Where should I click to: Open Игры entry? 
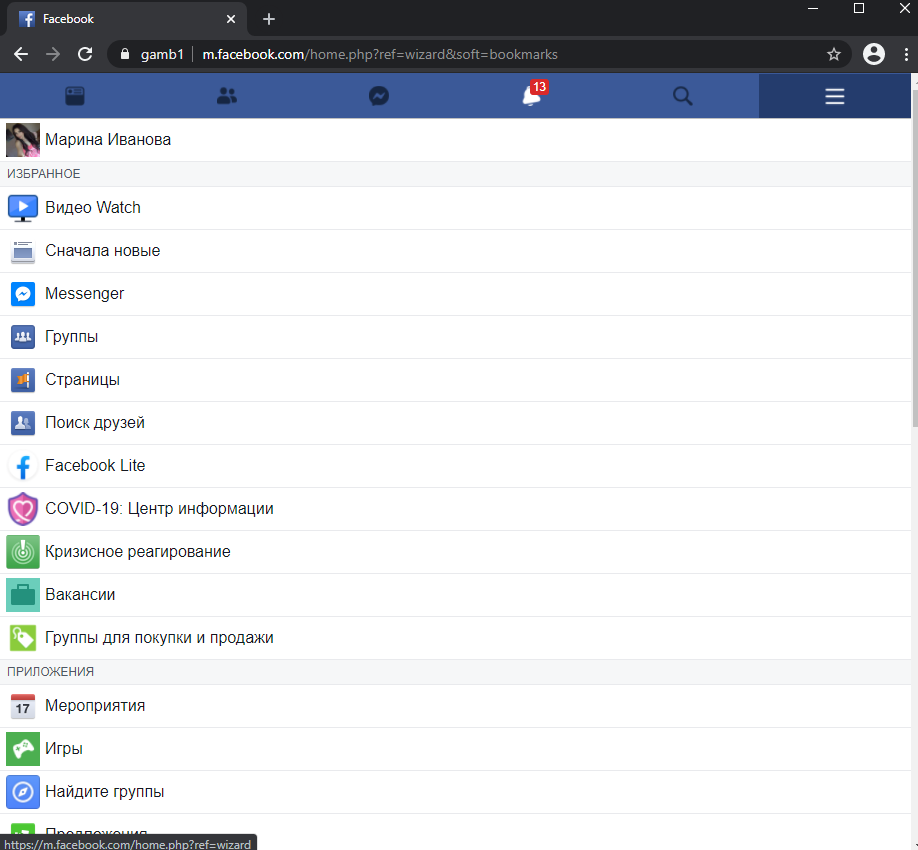tap(455, 749)
